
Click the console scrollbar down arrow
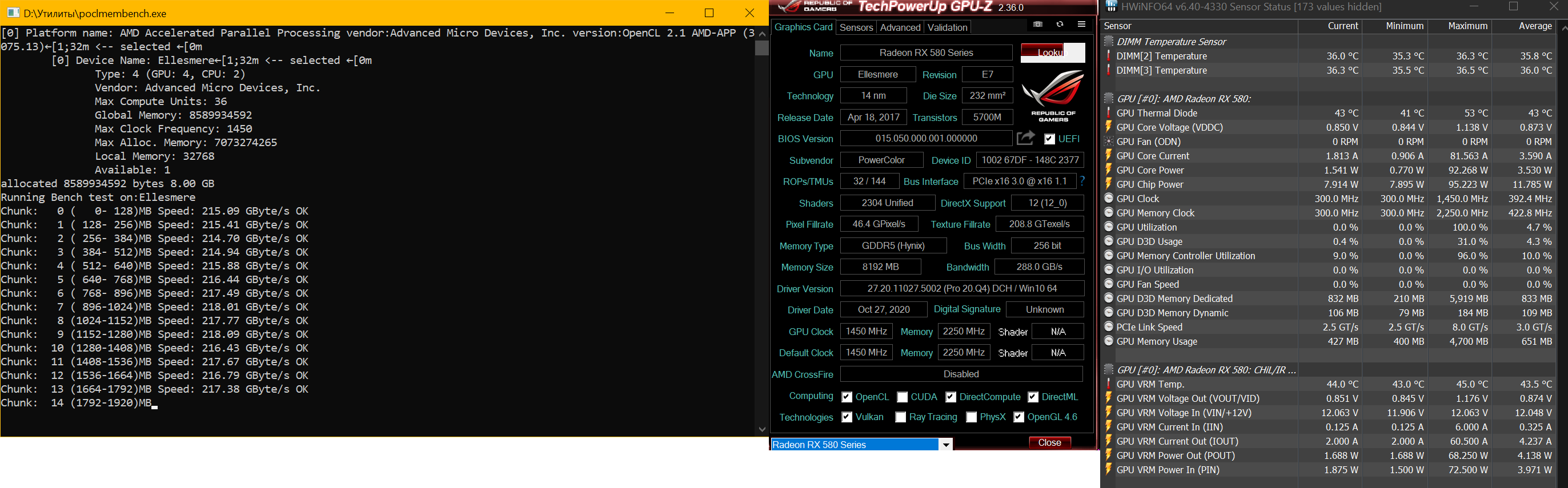pos(761,429)
